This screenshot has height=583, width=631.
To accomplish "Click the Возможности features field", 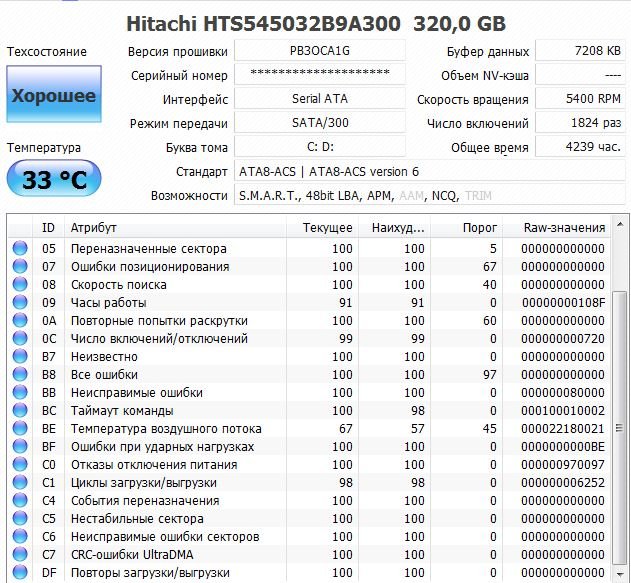I will [x=430, y=196].
